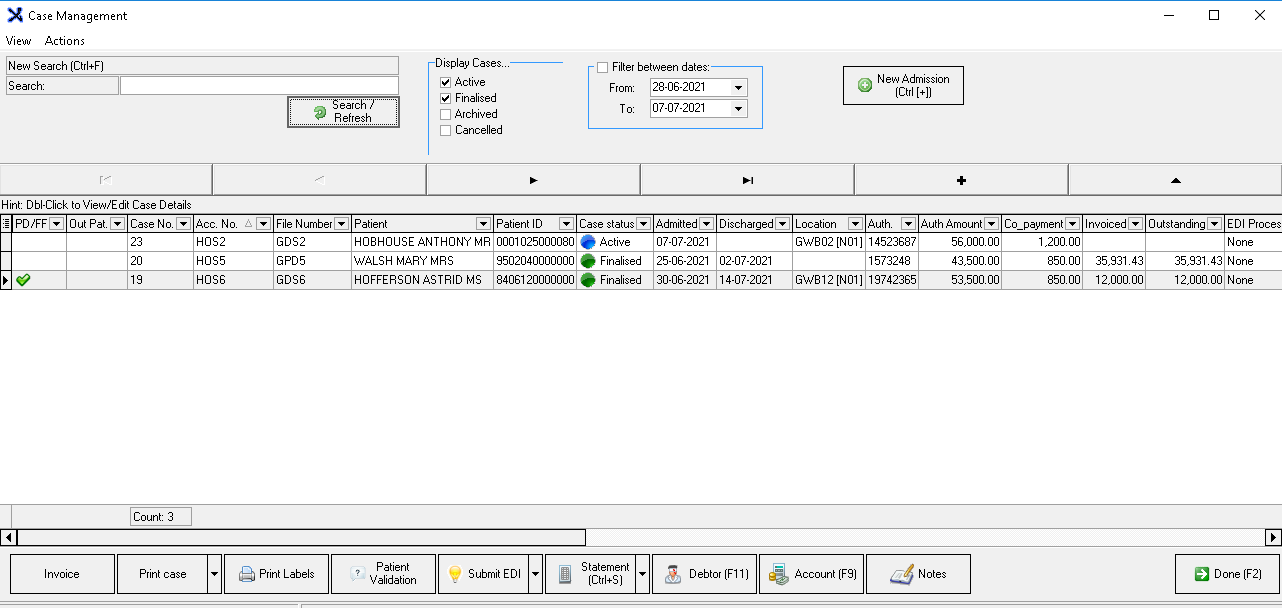Viewport: 1282px width, 608px height.
Task: Click the Submit EDI lightbulb button
Action: click(x=483, y=574)
